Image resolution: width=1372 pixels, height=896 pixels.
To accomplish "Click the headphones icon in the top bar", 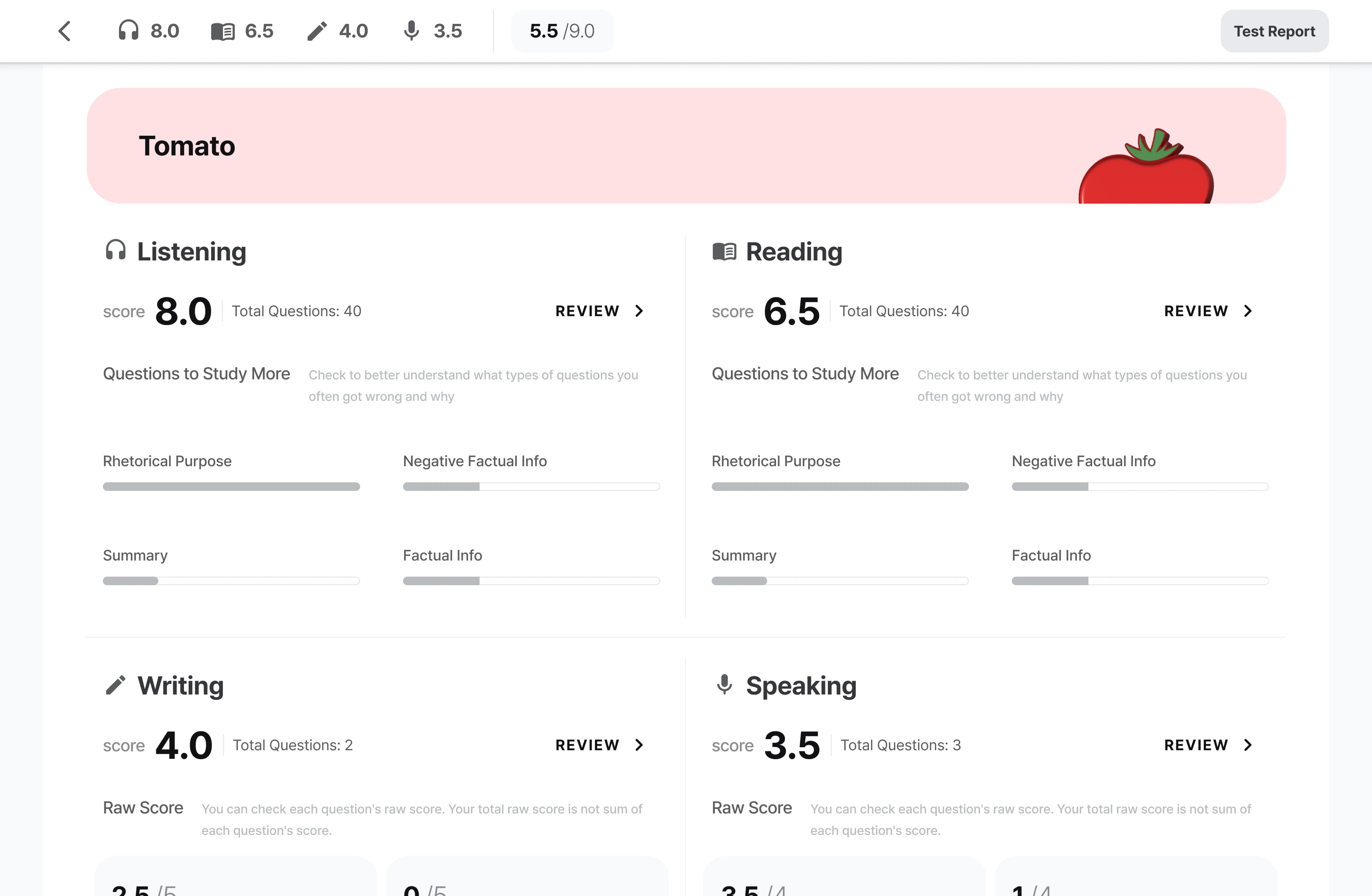I will click(x=128, y=31).
